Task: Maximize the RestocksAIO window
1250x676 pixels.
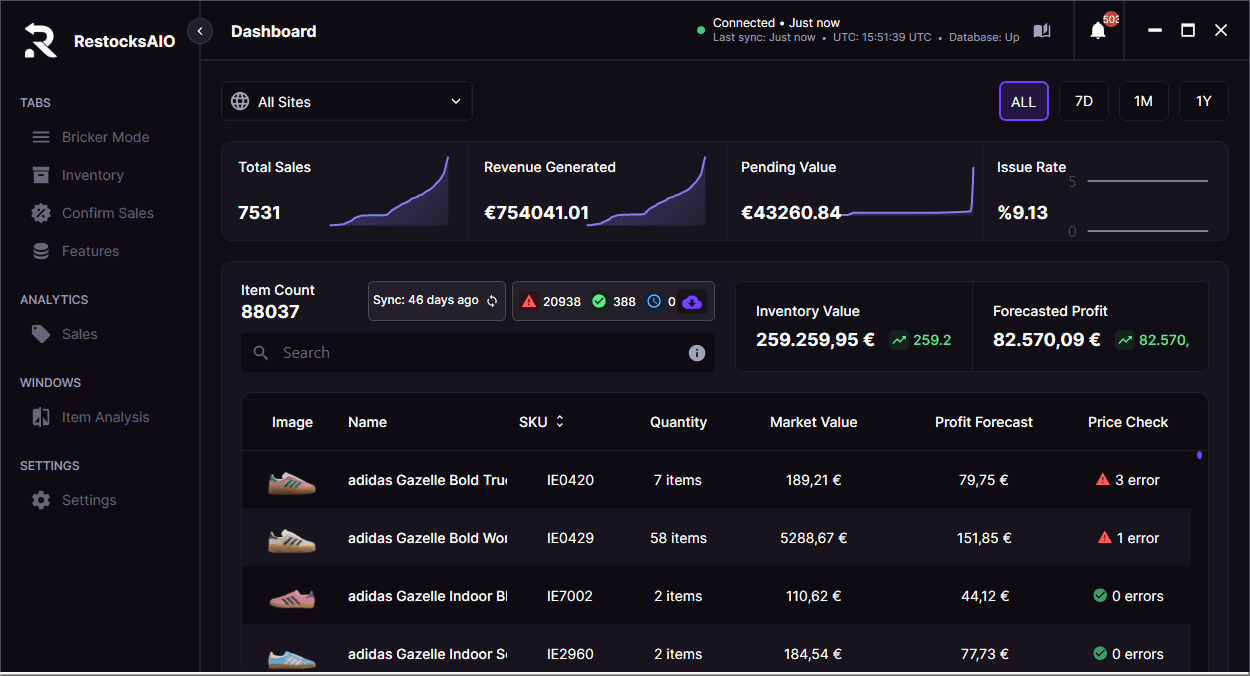Action: point(1188,31)
